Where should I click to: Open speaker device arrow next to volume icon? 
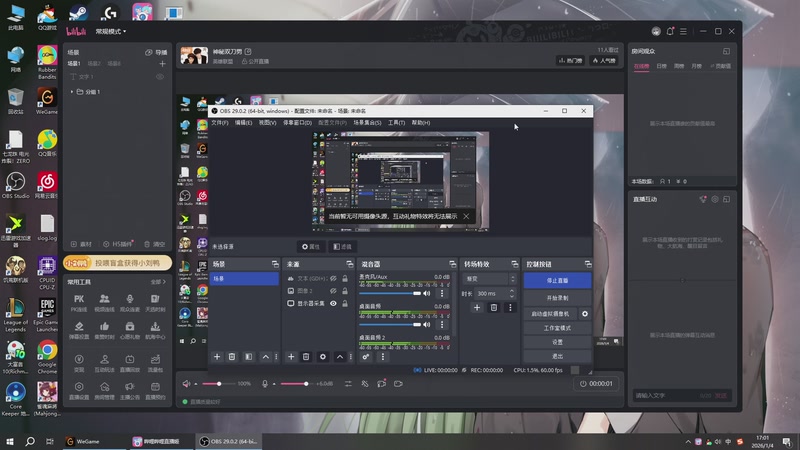[195, 384]
